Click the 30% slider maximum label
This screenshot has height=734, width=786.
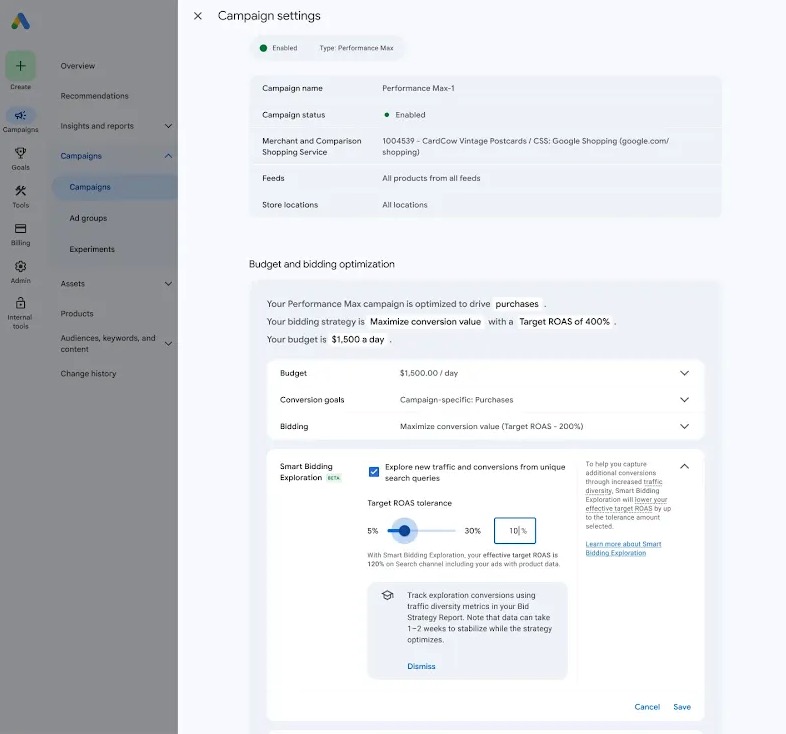[x=472, y=530]
